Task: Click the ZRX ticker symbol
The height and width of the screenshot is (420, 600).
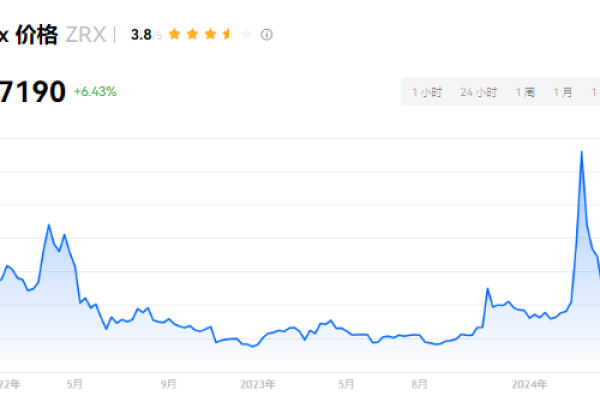Action: tap(85, 34)
